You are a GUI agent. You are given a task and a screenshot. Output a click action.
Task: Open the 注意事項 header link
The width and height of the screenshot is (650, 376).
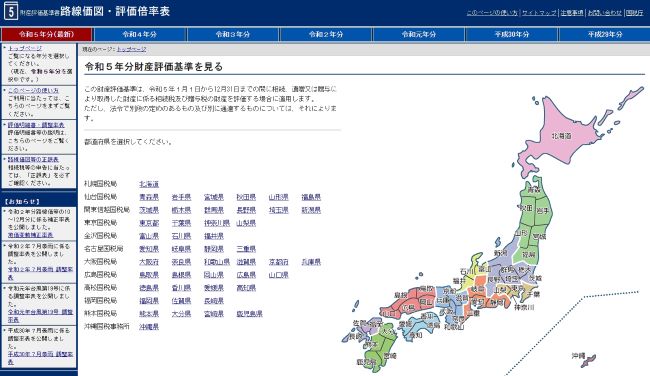(x=572, y=13)
